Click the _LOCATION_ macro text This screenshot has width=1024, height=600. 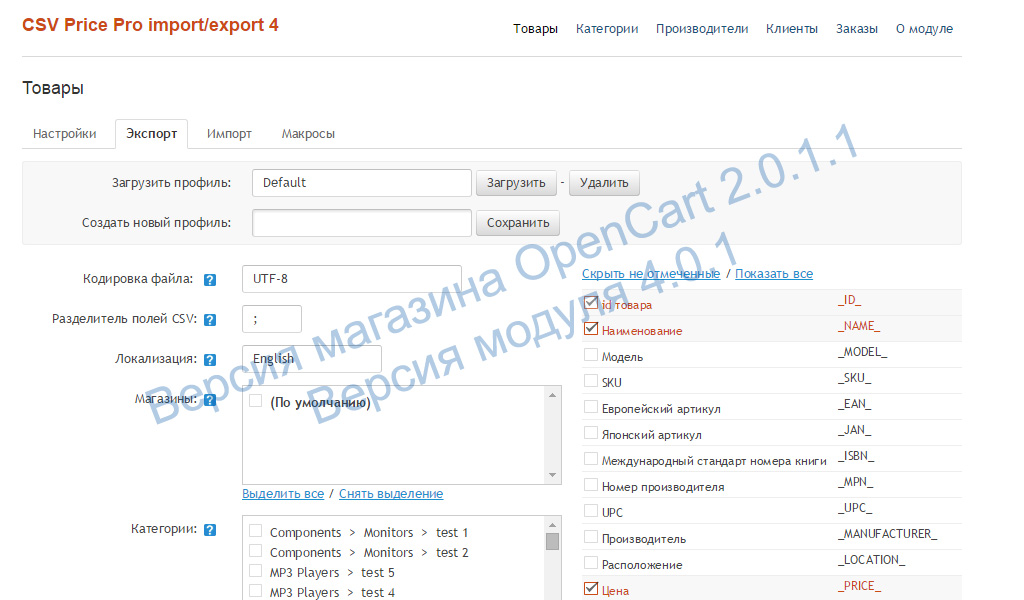[x=871, y=560]
